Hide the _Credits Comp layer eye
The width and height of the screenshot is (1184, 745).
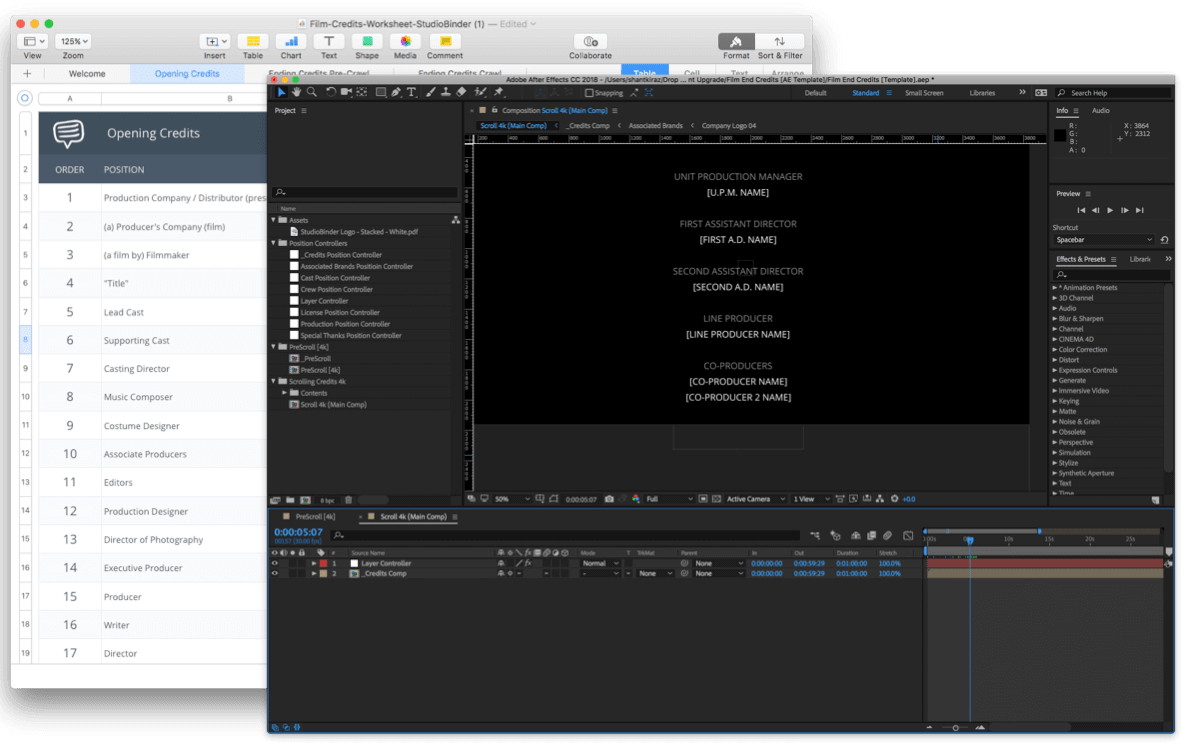point(274,574)
